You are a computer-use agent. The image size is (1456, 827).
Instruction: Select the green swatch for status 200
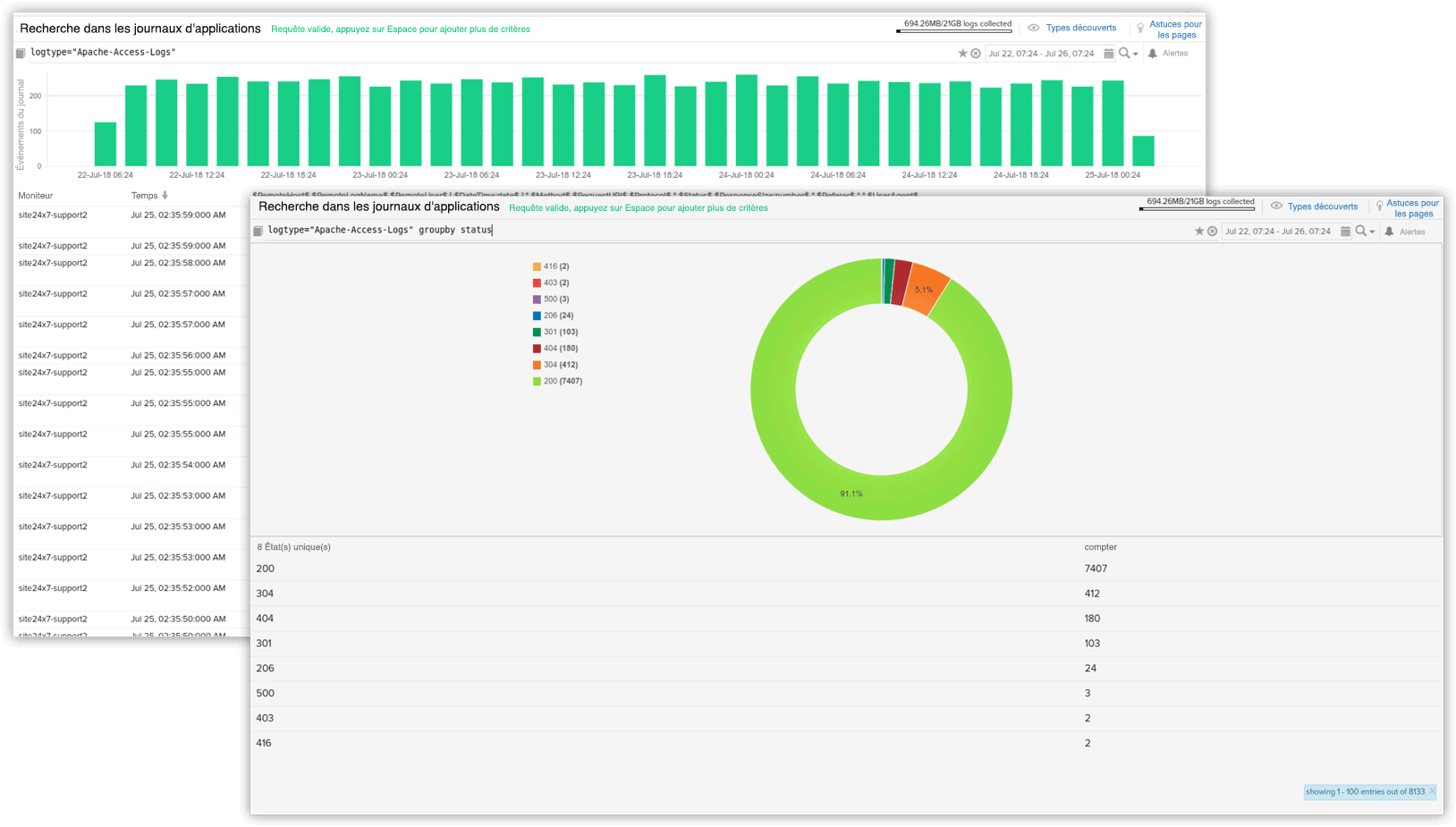click(537, 381)
